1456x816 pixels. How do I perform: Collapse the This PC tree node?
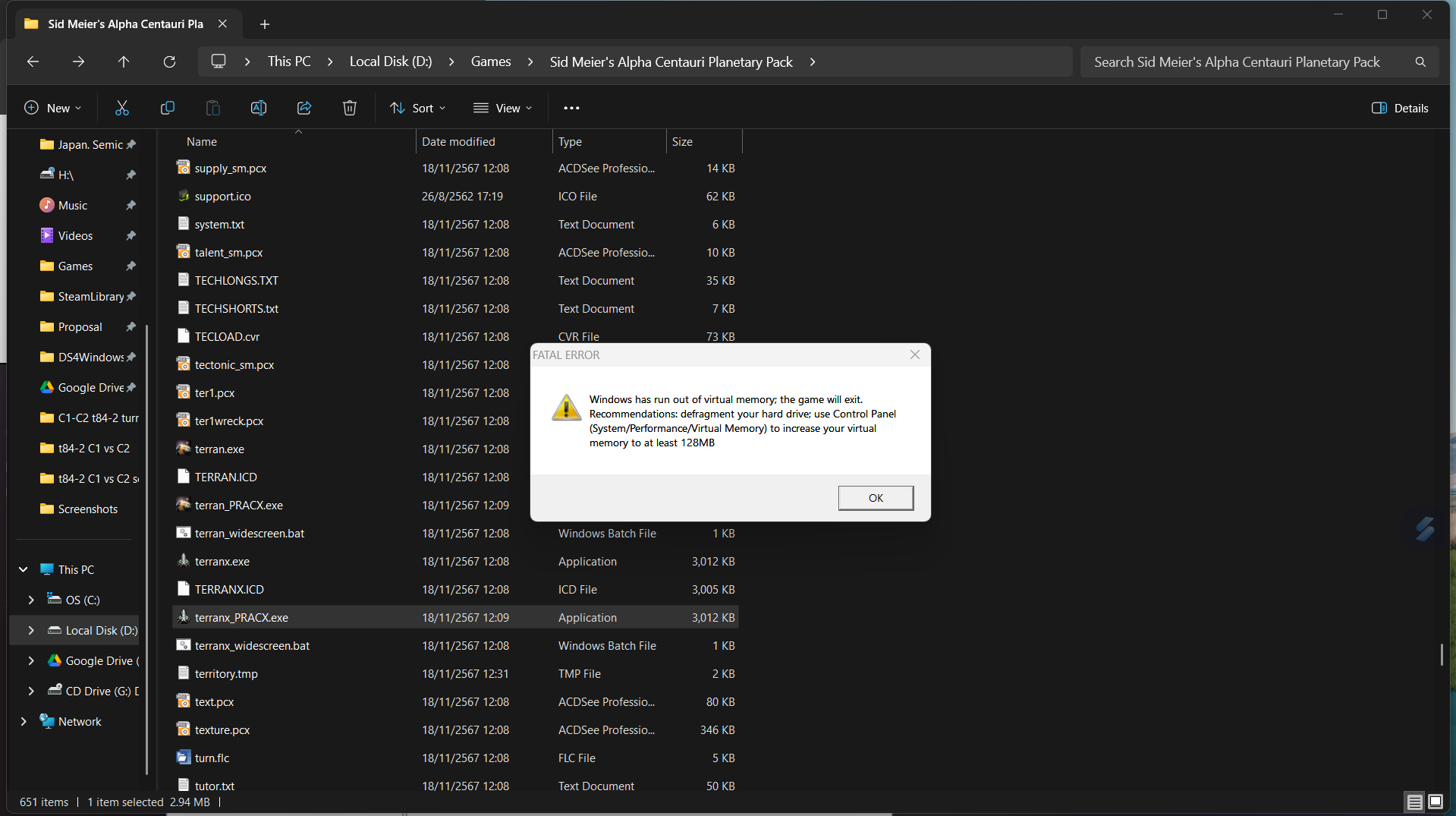24,569
